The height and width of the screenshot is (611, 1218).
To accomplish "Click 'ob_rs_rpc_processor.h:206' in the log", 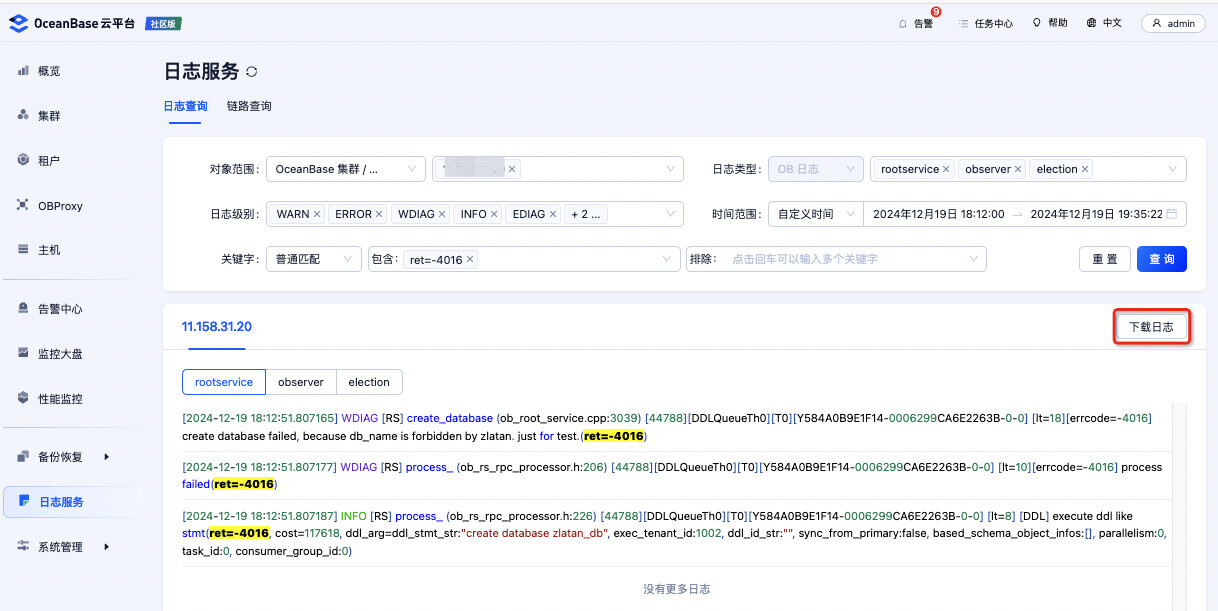I will (531, 467).
